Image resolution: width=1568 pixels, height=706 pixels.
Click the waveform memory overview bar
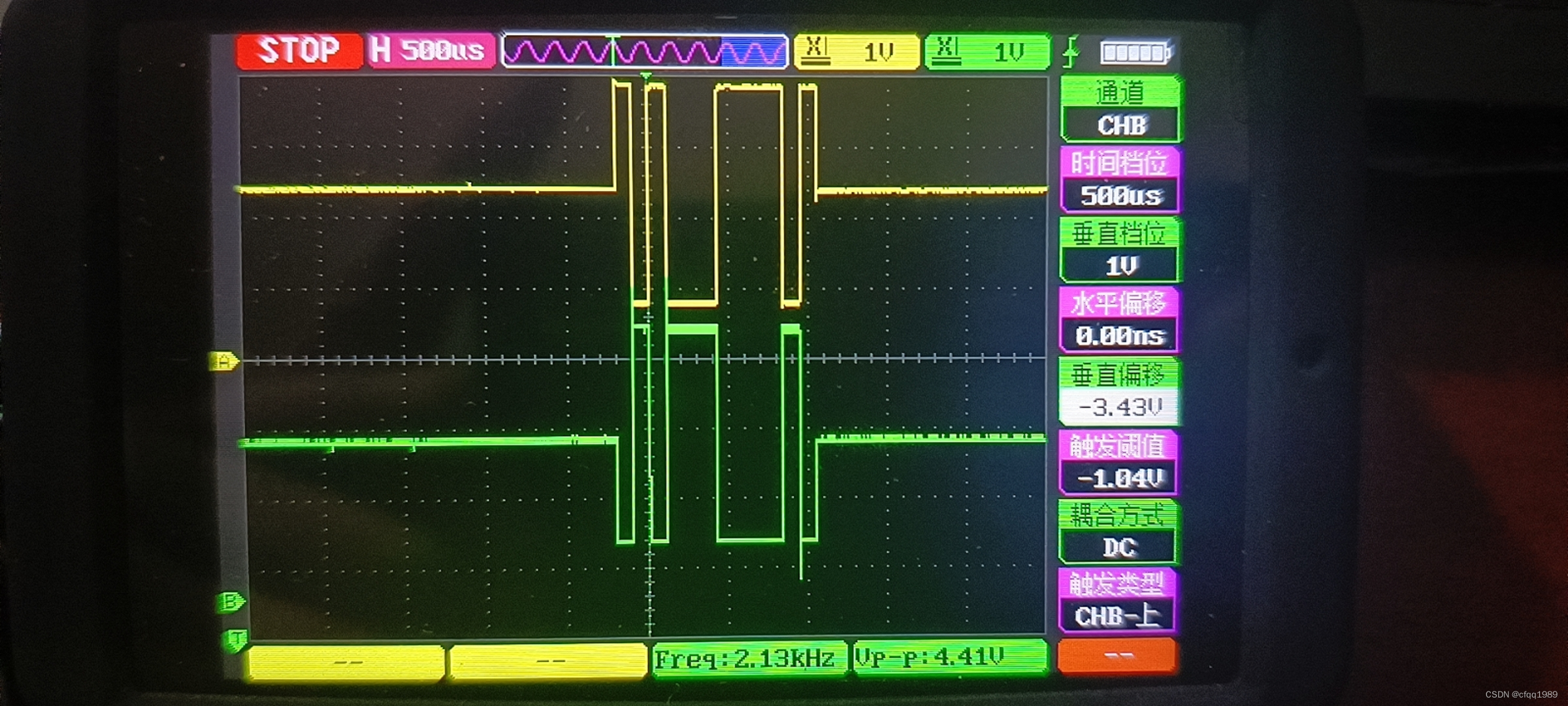click(644, 52)
